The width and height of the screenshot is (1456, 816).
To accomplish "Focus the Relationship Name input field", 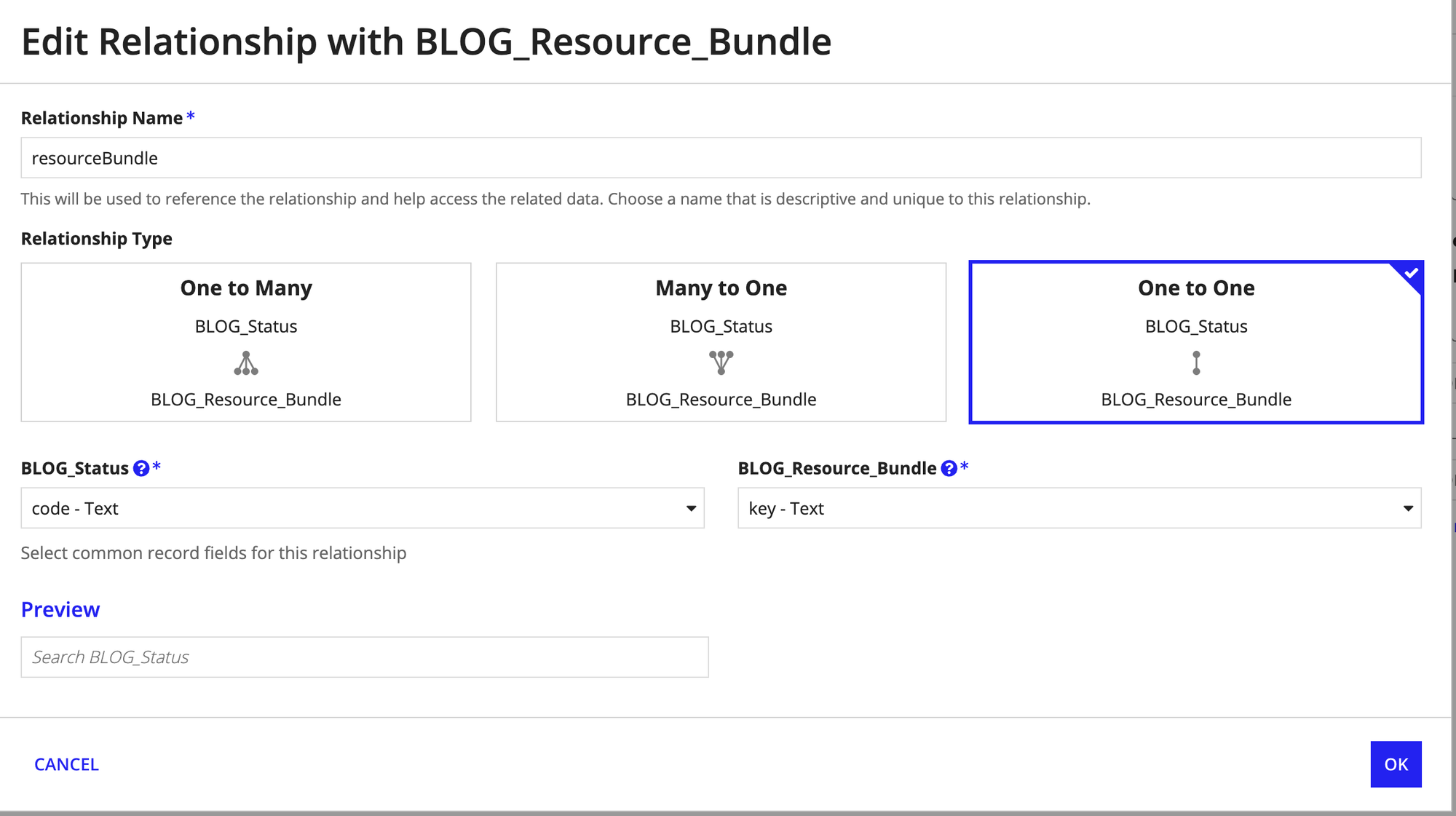I will (721, 158).
